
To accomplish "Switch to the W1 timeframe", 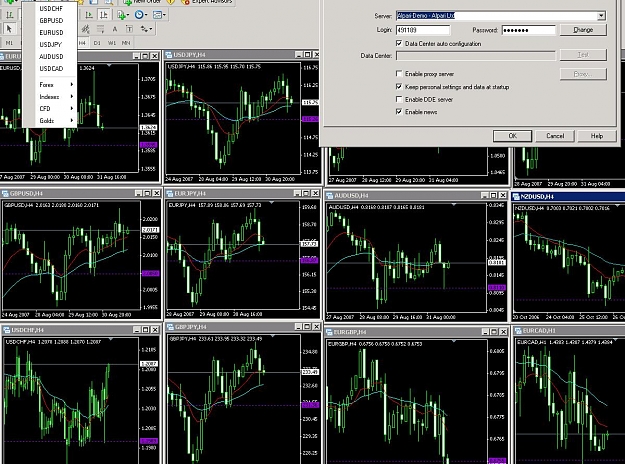I will pos(112,43).
